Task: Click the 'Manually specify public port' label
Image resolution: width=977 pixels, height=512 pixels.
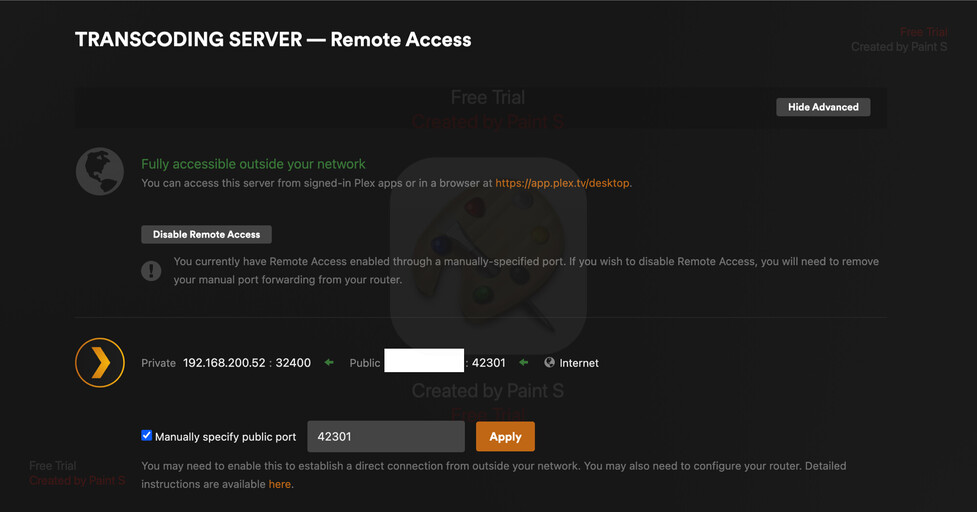Action: point(226,437)
